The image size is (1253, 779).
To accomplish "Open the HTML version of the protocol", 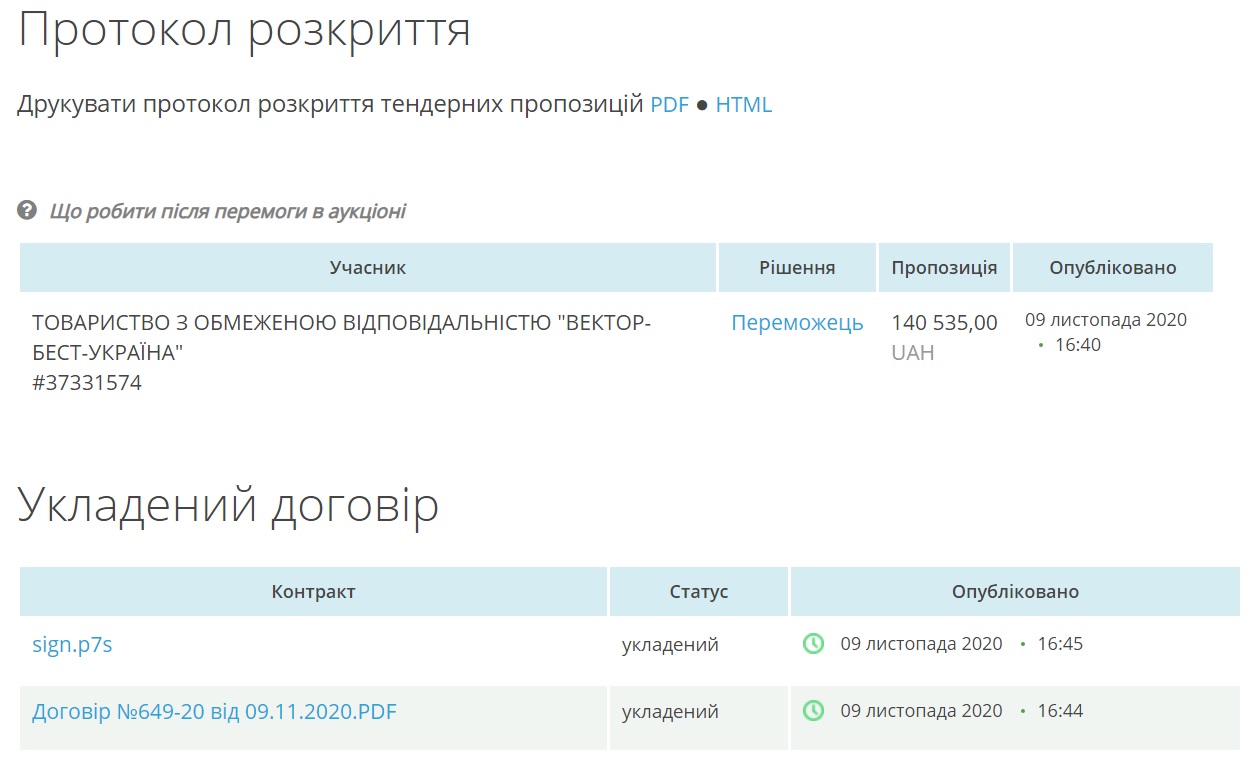I will [743, 105].
